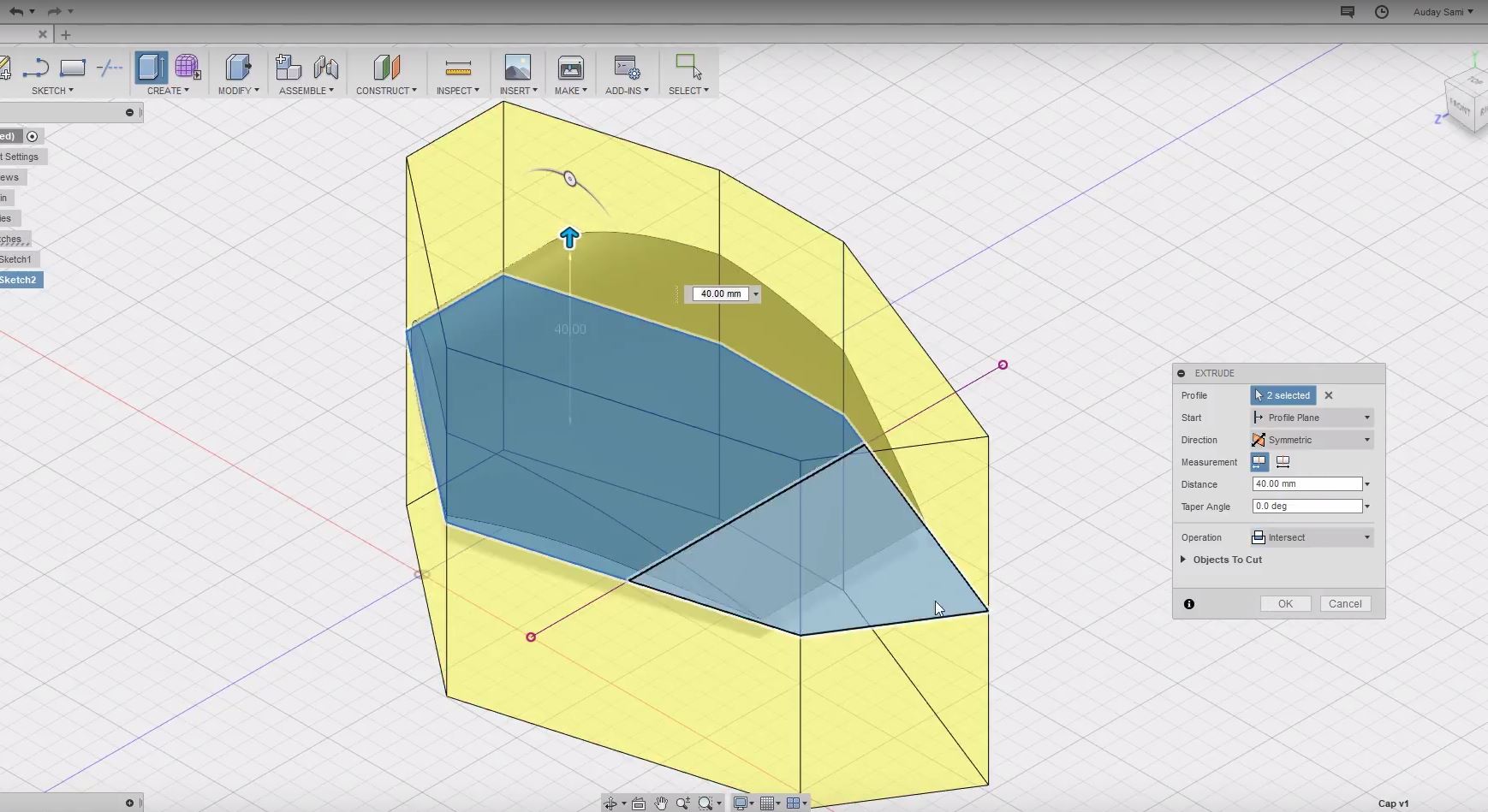The height and width of the screenshot is (812, 1488).
Task: Activate the Pan hand tool in the navigation bar
Action: pyautogui.click(x=661, y=803)
